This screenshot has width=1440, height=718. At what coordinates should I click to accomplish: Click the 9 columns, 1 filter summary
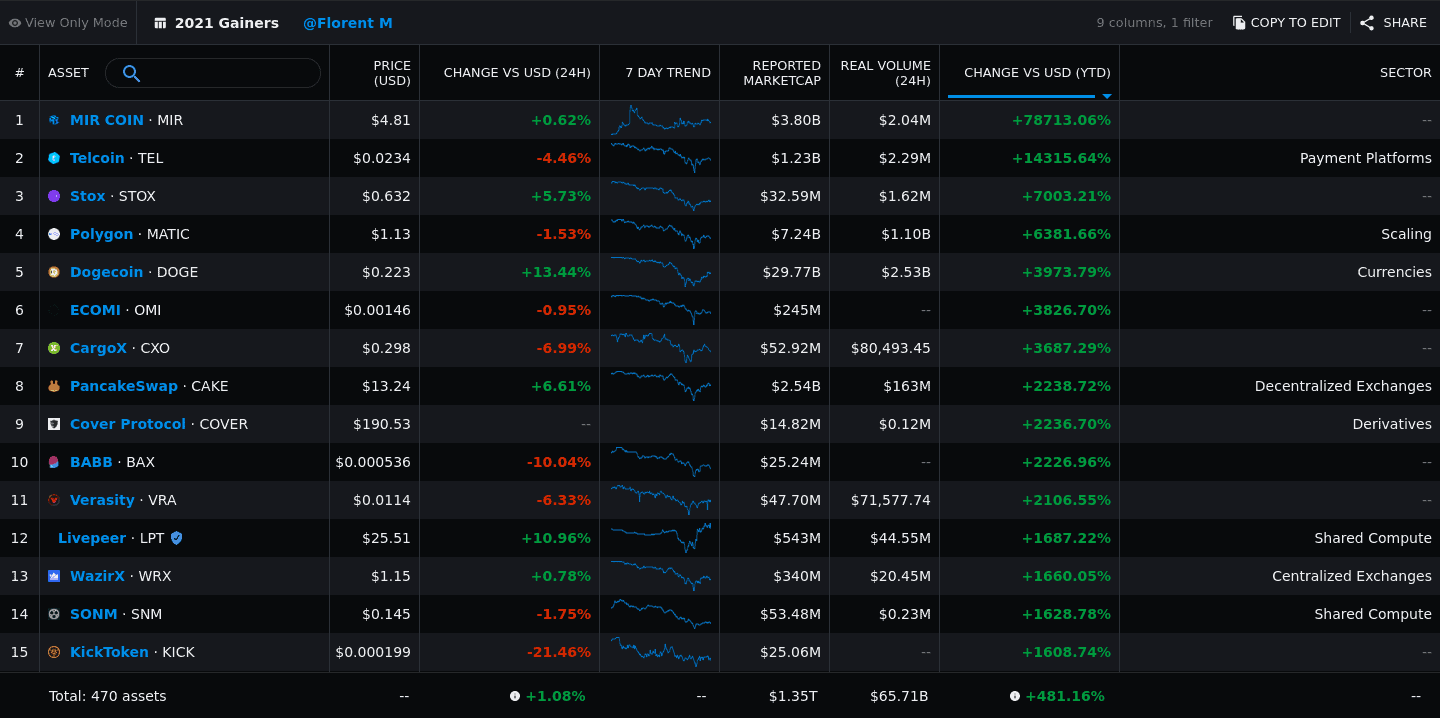(1154, 23)
